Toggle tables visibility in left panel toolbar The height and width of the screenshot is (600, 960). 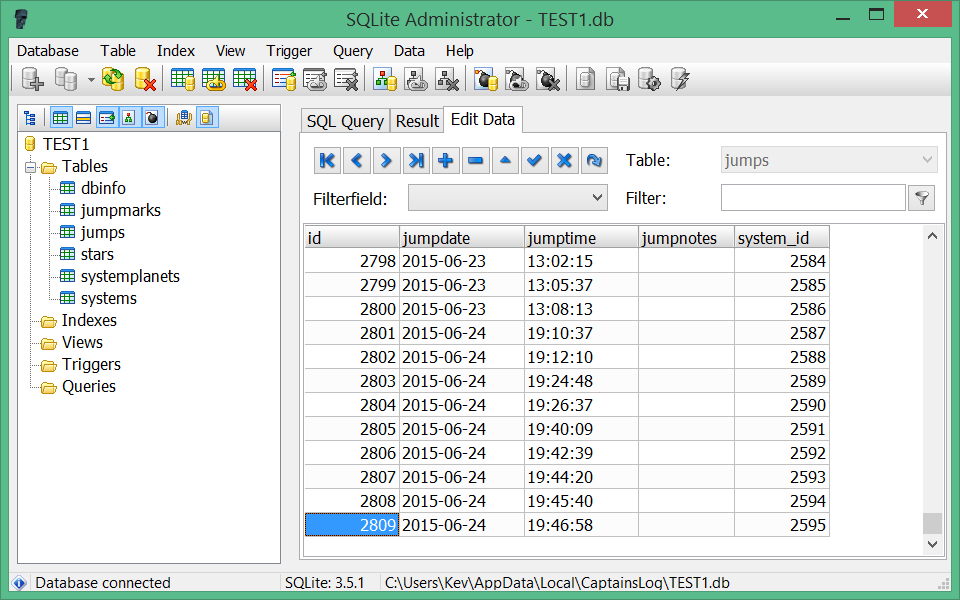(x=61, y=118)
